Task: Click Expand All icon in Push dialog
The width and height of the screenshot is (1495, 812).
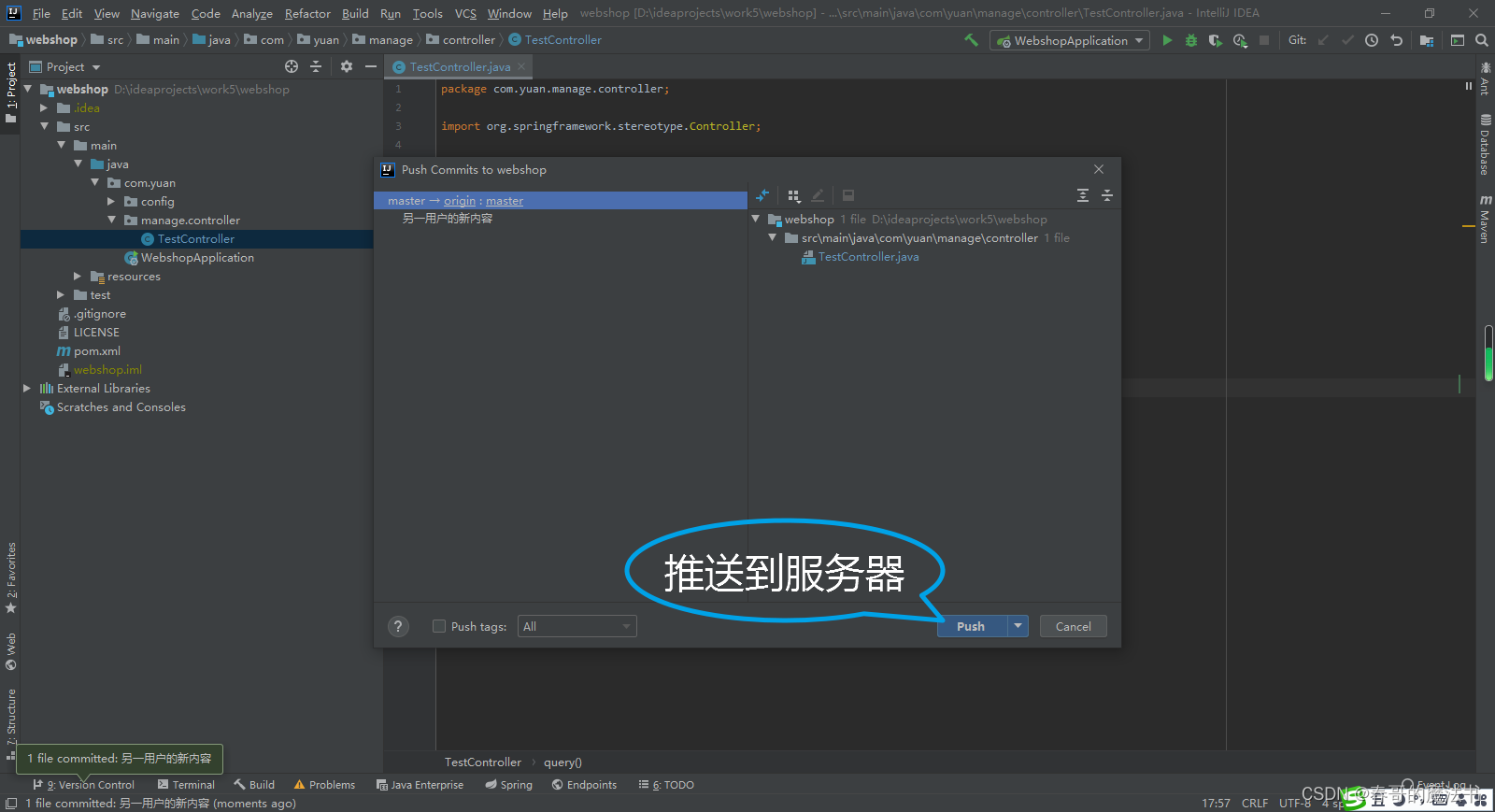Action: [x=1083, y=195]
